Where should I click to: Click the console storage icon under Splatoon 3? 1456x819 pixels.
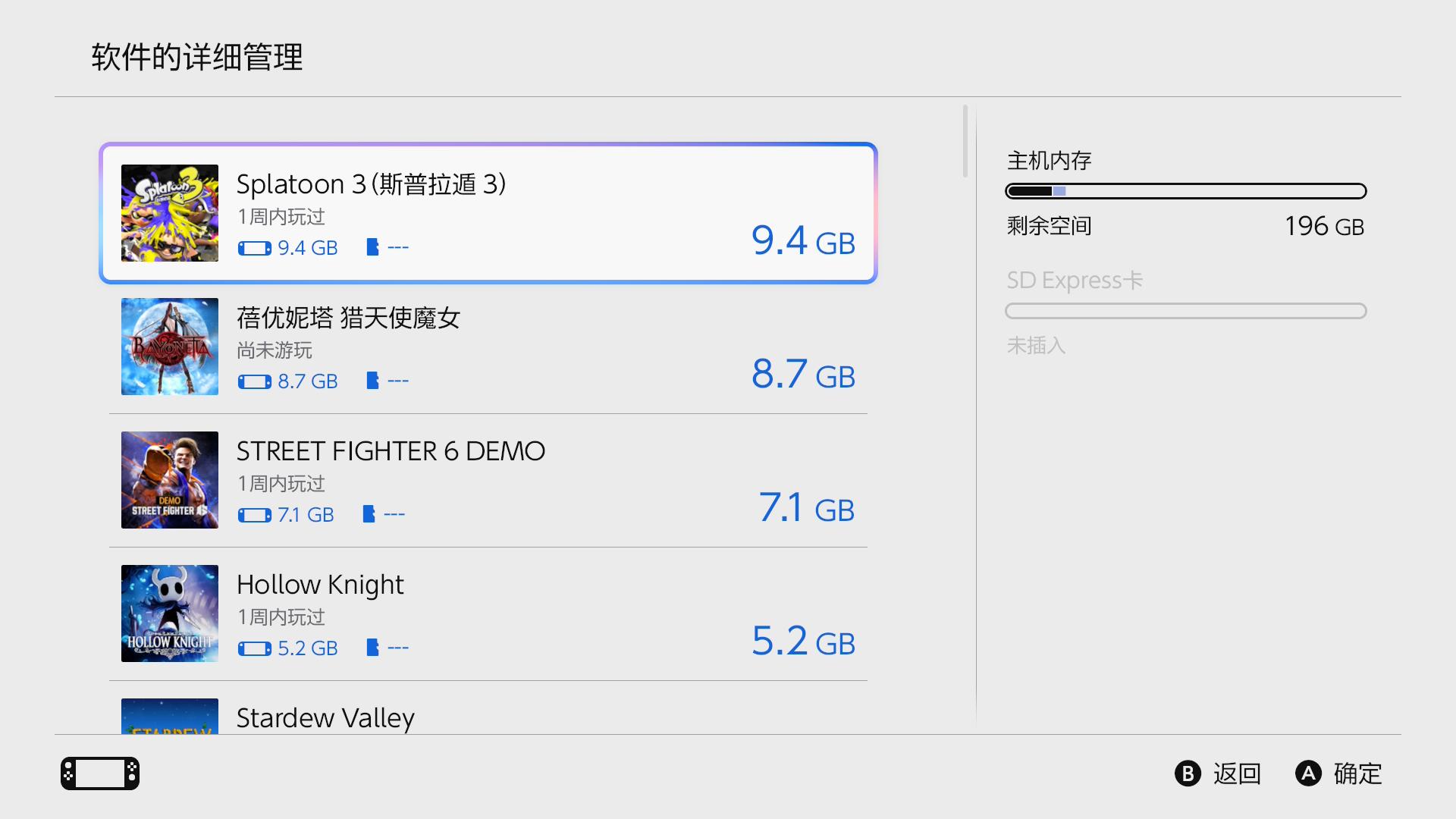pyautogui.click(x=255, y=248)
